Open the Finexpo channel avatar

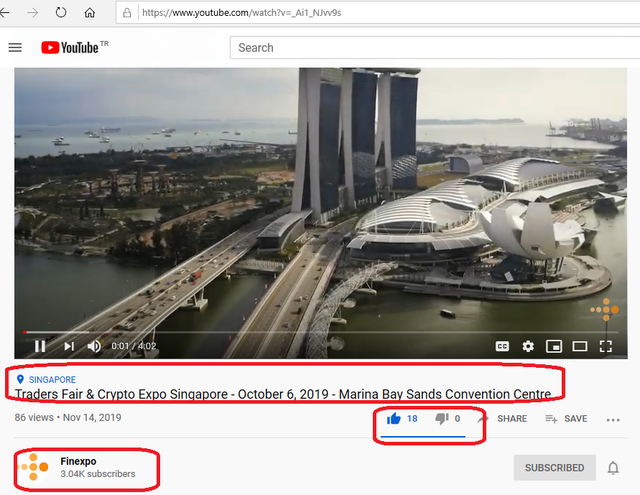(x=33, y=467)
